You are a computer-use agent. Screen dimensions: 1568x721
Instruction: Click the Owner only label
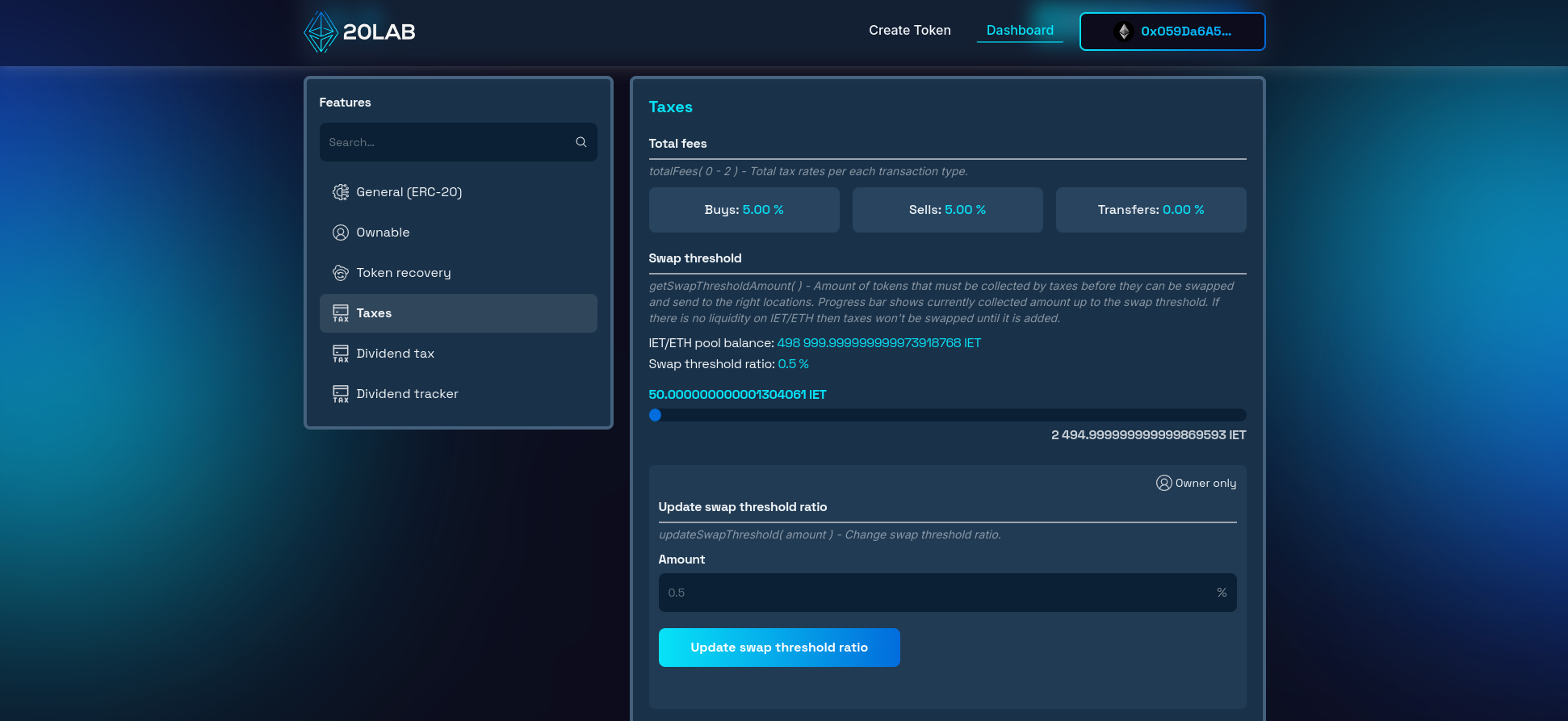(1205, 483)
